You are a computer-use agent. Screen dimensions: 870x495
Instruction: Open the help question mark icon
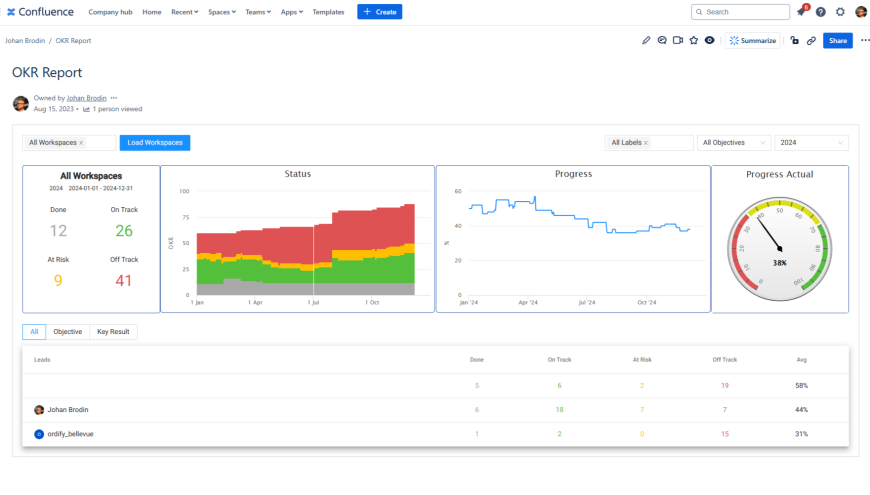tap(821, 12)
